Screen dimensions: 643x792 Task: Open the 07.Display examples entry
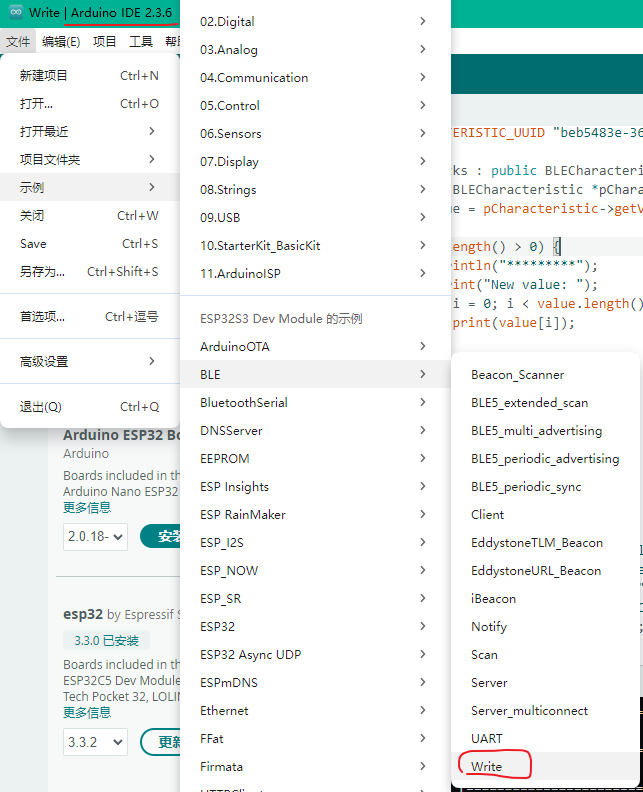click(x=315, y=162)
